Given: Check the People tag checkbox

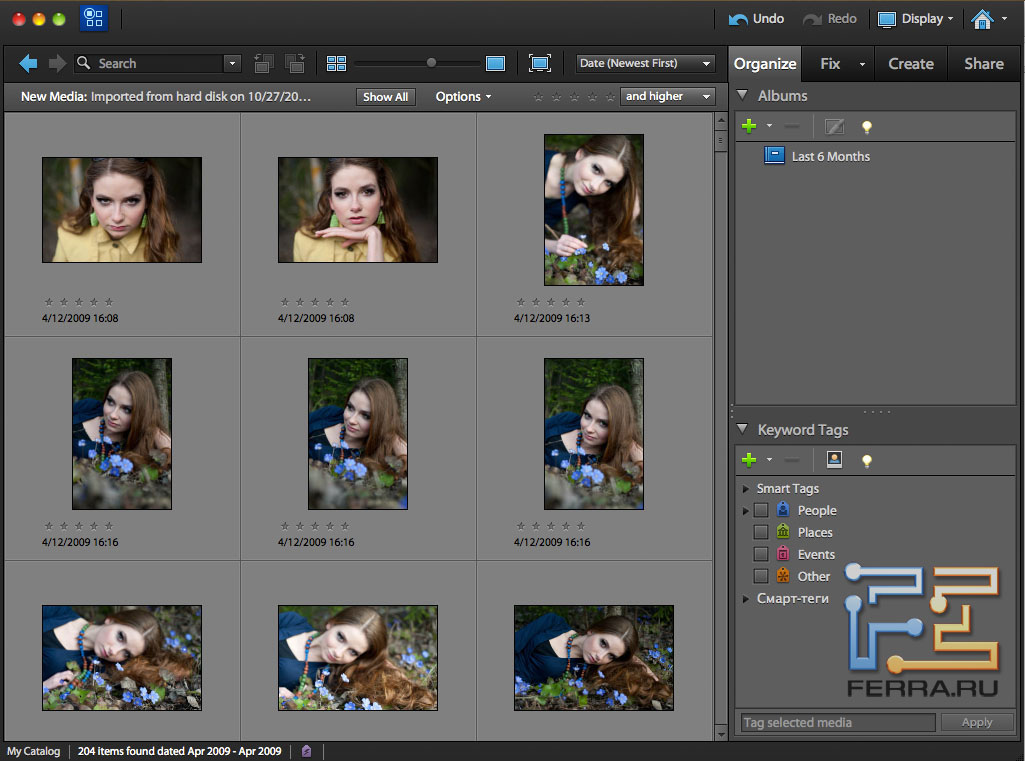Looking at the screenshot, I should tap(761, 511).
